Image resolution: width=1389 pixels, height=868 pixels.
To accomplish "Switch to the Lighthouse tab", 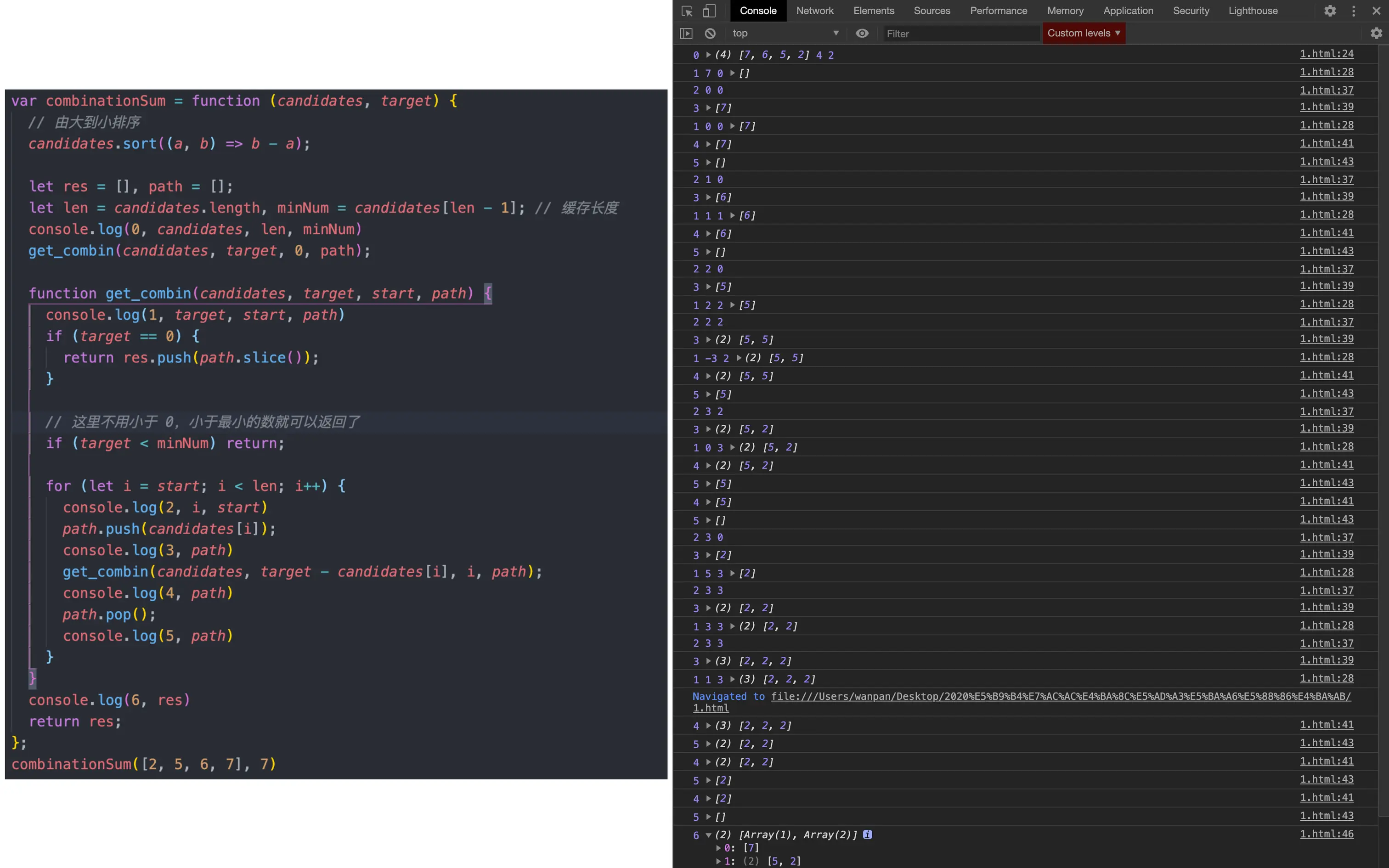I will 1253,11.
